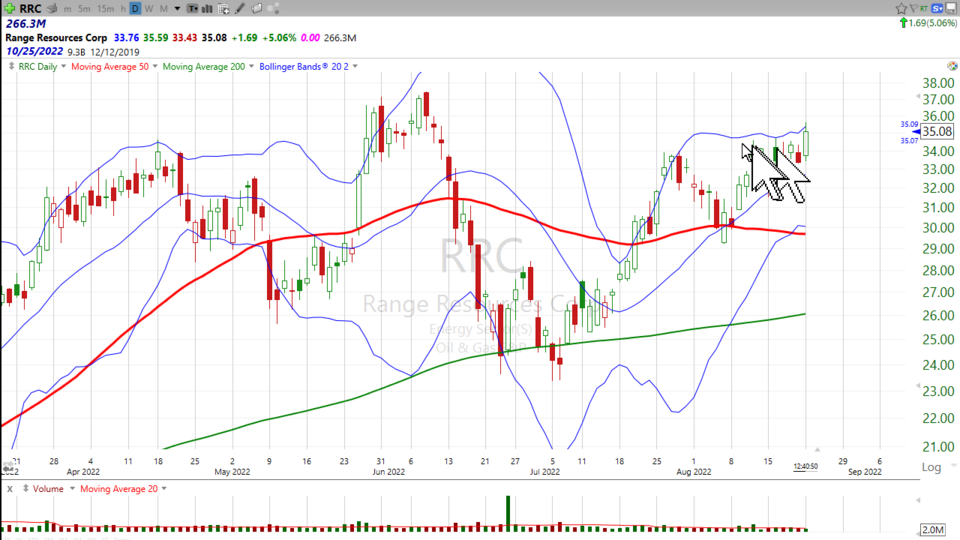Viewport: 960px width, 540px height.
Task: Open the blue S chart template dropdown
Action: click(x=938, y=8)
